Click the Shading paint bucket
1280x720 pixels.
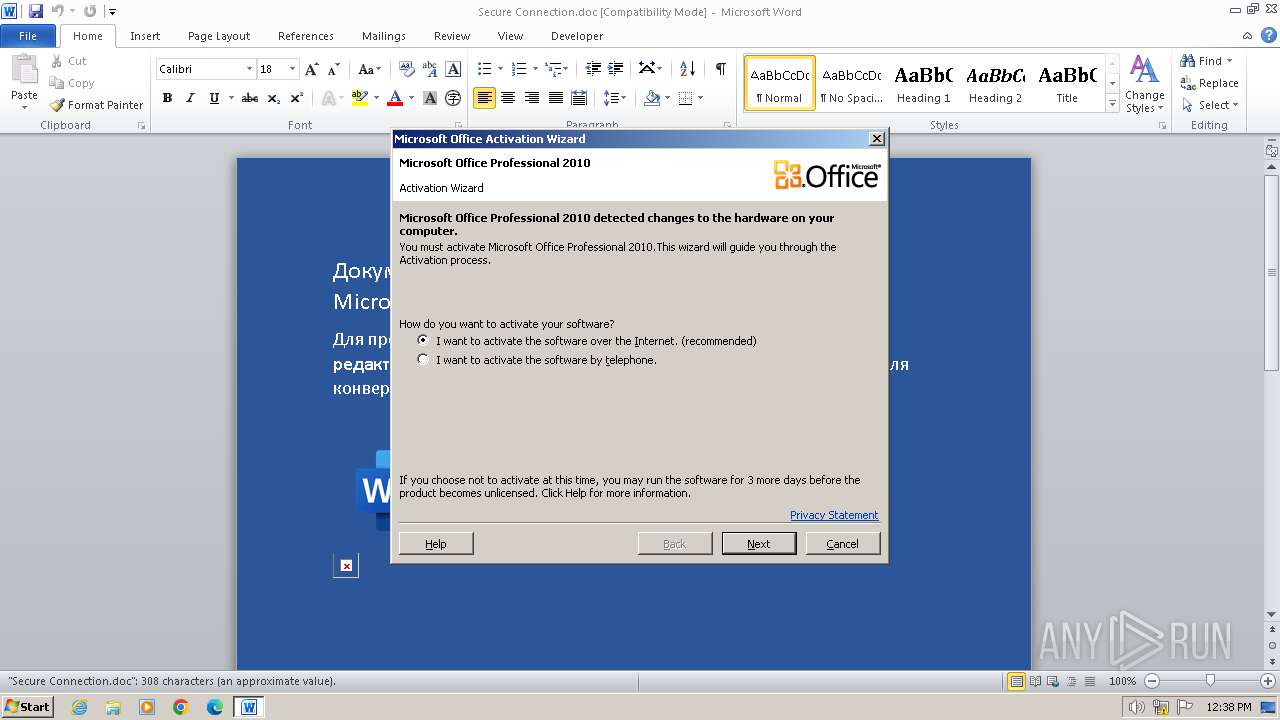point(652,98)
